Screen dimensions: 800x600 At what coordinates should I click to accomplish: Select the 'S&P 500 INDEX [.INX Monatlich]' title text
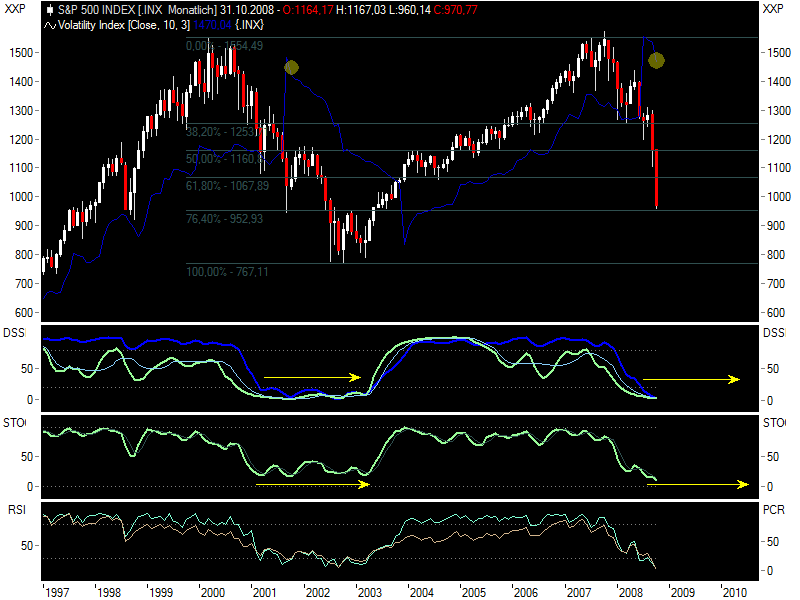tap(137, 10)
